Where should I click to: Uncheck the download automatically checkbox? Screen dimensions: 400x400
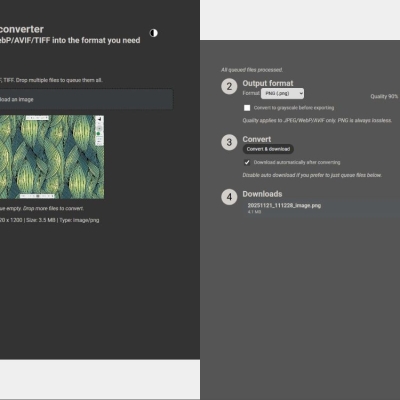pyautogui.click(x=247, y=162)
